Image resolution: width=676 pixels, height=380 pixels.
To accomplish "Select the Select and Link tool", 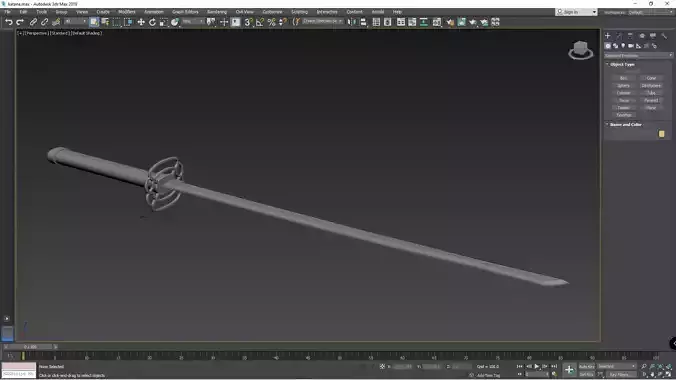I will (x=33, y=22).
